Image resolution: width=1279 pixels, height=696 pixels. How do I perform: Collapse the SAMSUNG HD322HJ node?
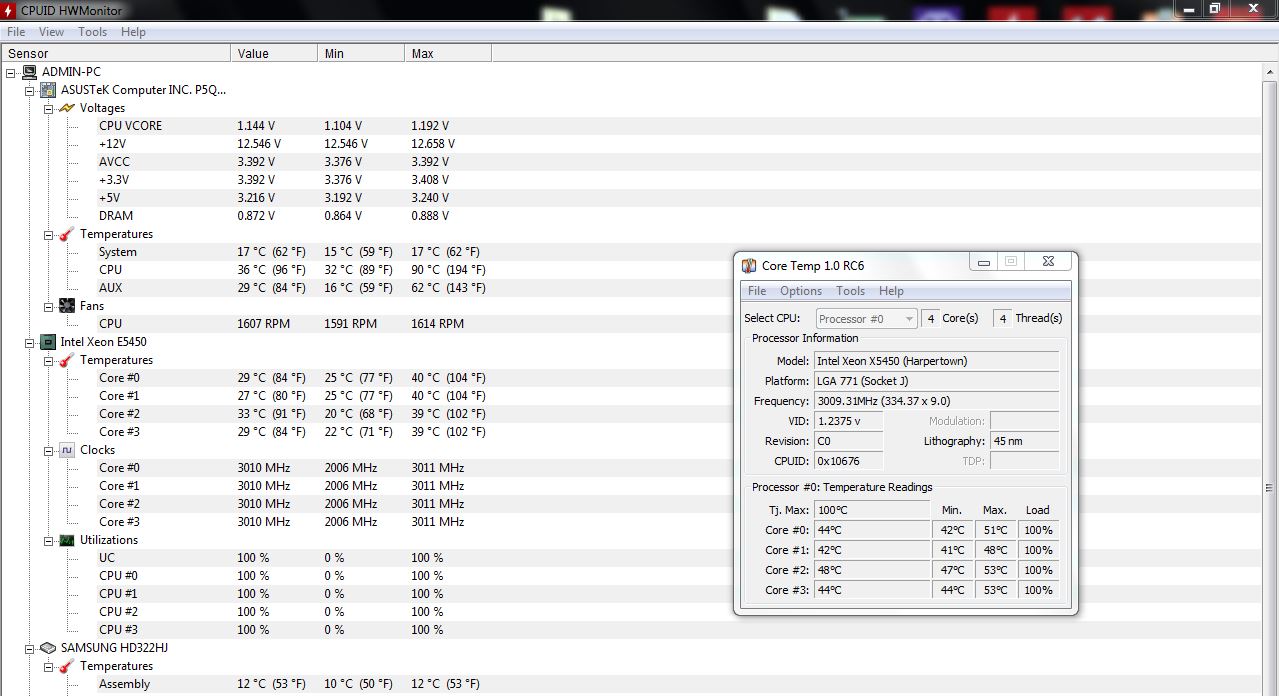(30, 648)
